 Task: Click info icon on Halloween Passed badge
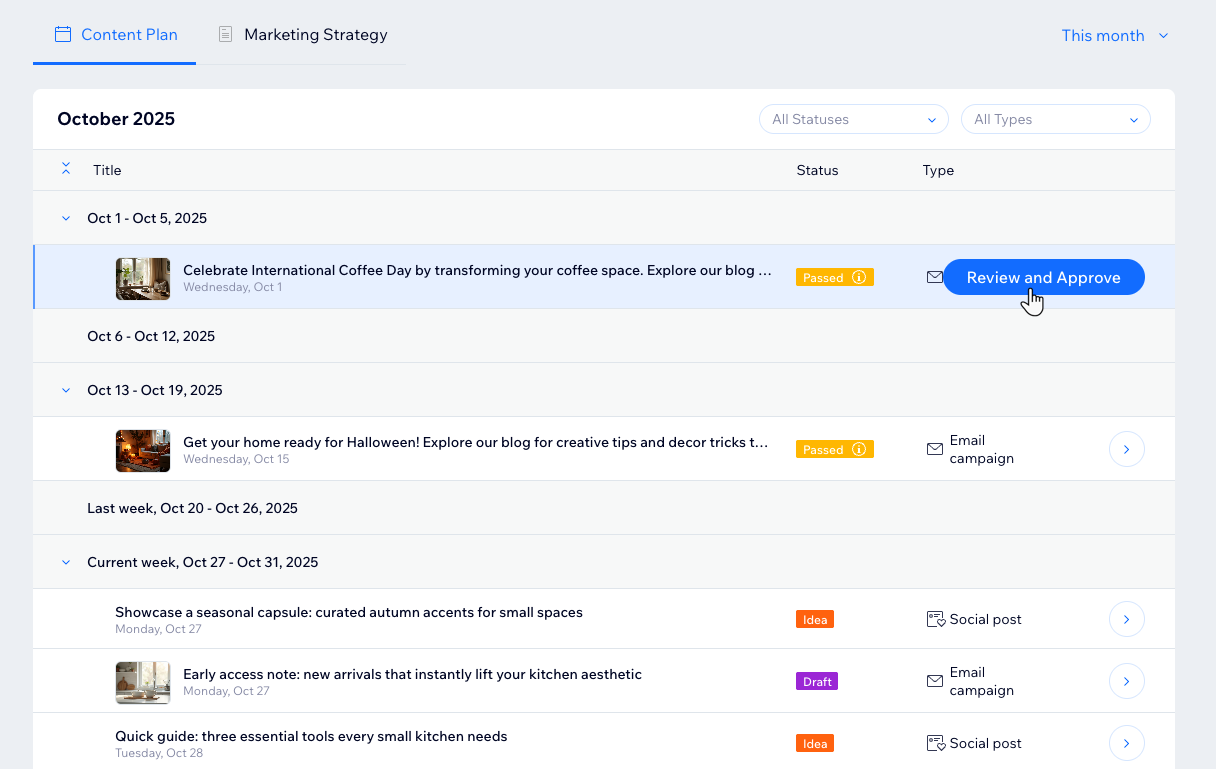click(859, 450)
